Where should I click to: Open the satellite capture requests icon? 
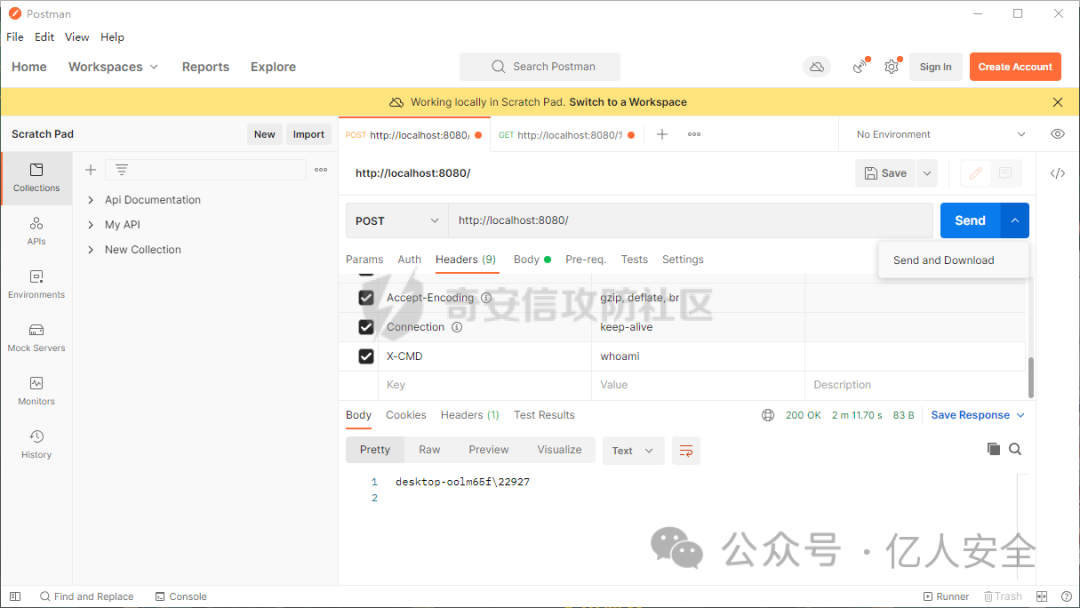coord(860,67)
